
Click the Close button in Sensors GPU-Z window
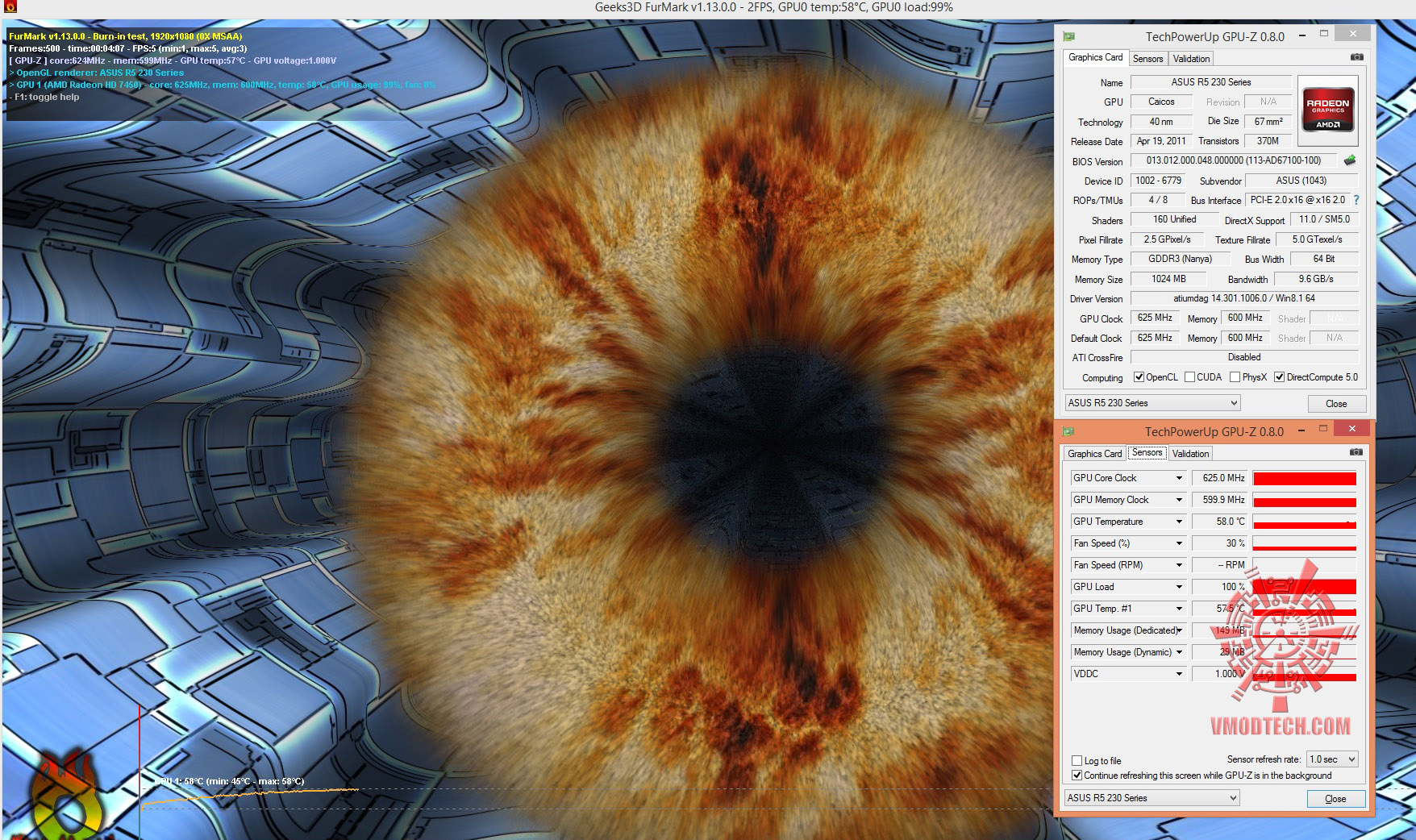coord(1335,799)
